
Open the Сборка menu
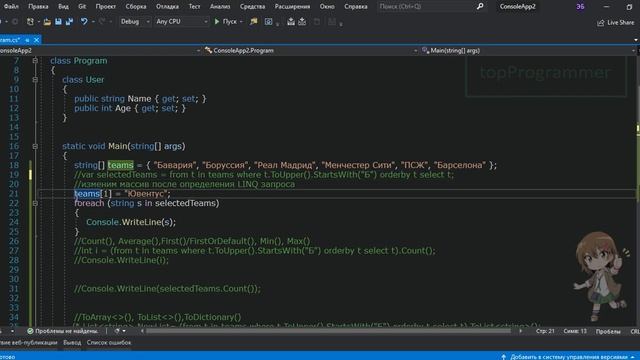(x=136, y=7)
